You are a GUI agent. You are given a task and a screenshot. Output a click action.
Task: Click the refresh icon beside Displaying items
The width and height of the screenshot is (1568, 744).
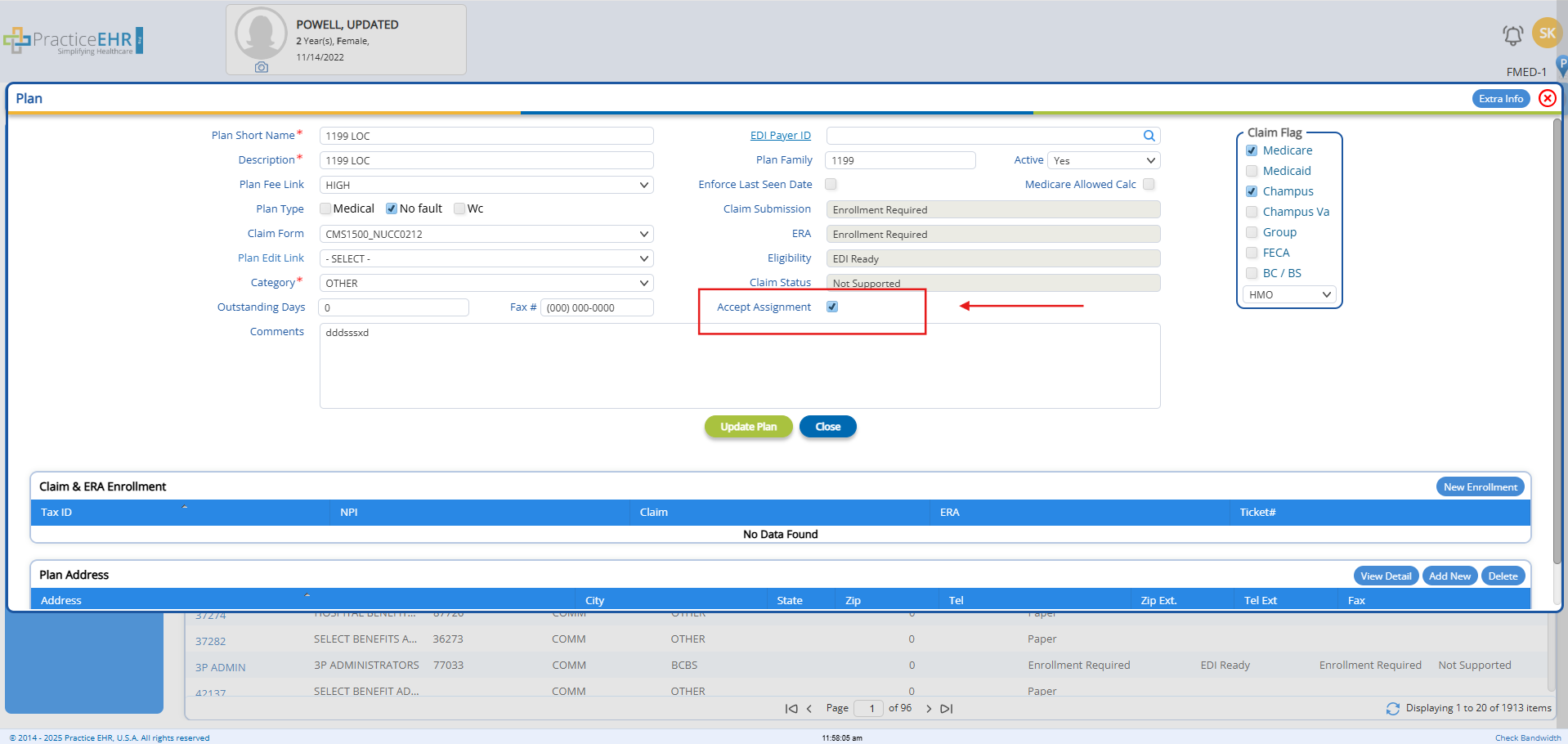(1392, 708)
